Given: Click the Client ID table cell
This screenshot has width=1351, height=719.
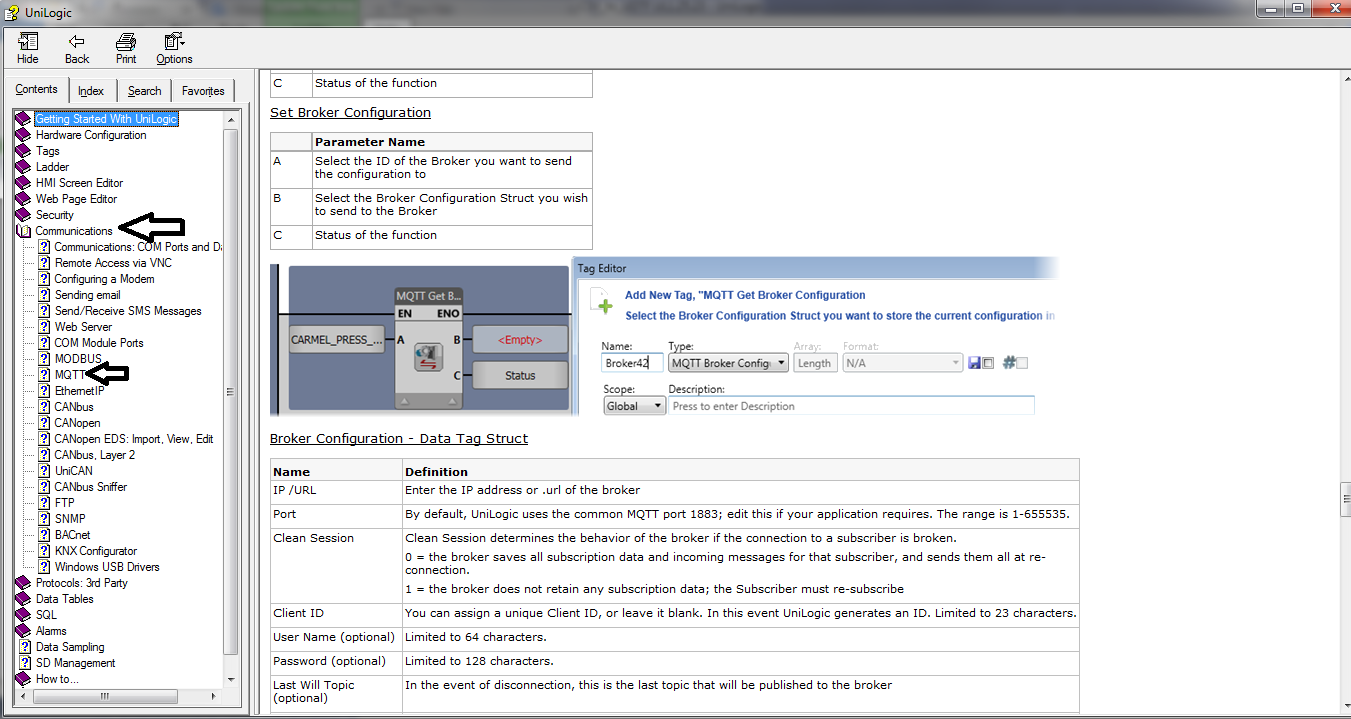Looking at the screenshot, I should click(336, 615).
